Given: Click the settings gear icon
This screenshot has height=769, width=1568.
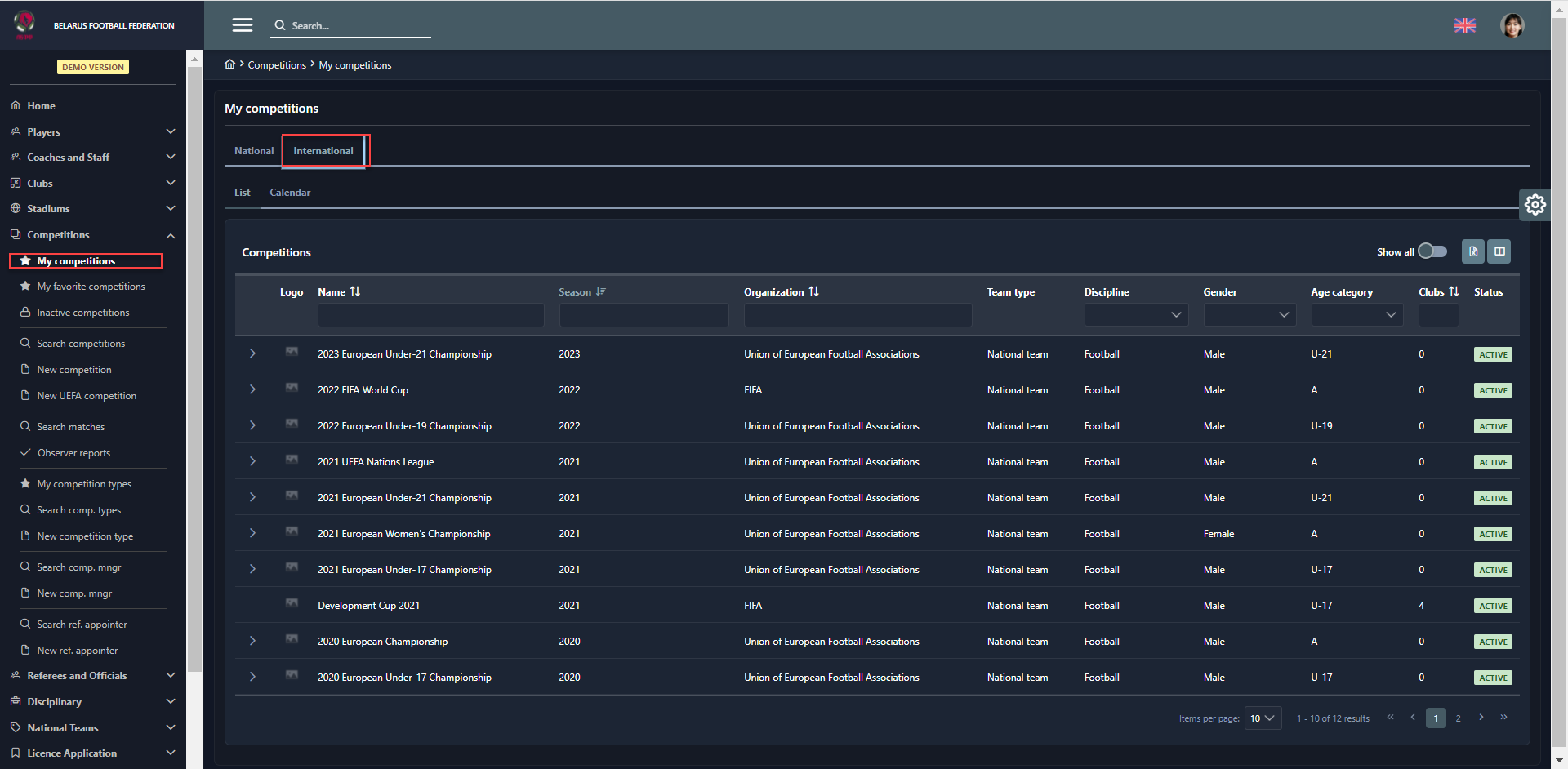Looking at the screenshot, I should coord(1535,204).
